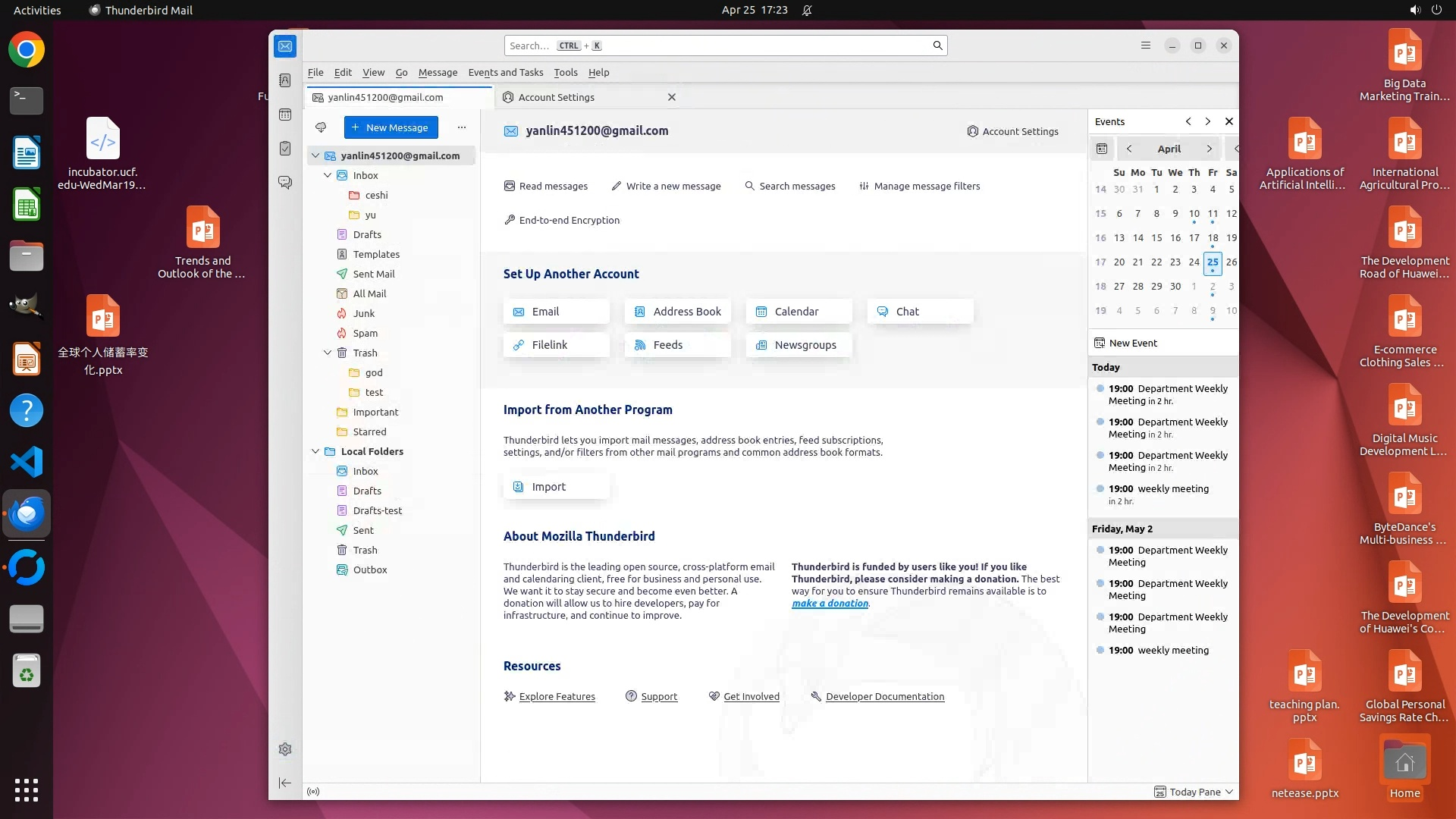This screenshot has width=1456, height=819.
Task: Collapse the spaces toolbar with the arrow icon
Action: click(x=285, y=783)
